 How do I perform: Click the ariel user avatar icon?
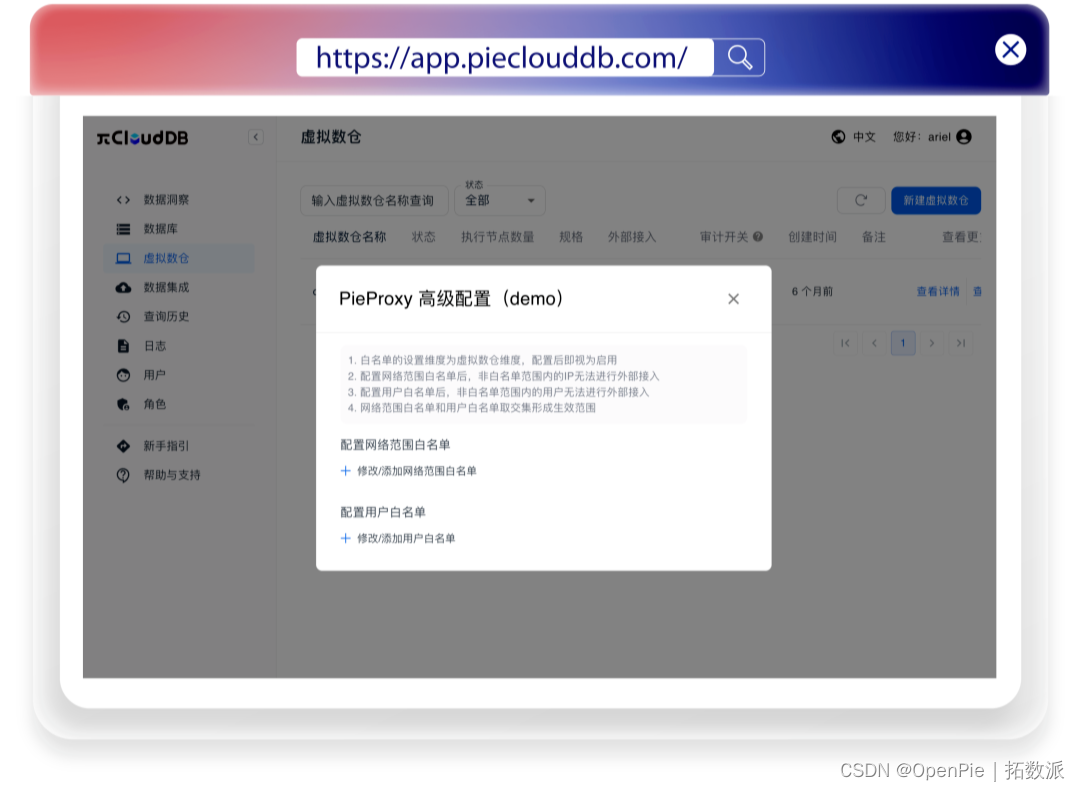(x=964, y=137)
